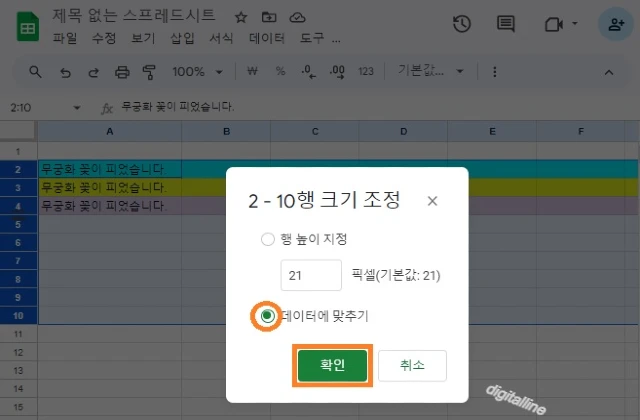This screenshot has height=420, width=640.
Task: Click the select-all corner box
Action: (x=18, y=131)
